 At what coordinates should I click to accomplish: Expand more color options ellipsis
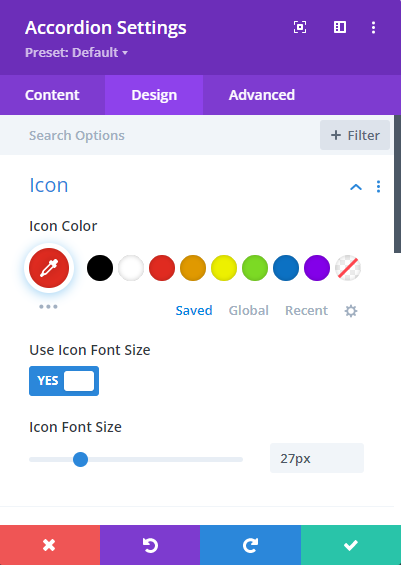coord(48,307)
